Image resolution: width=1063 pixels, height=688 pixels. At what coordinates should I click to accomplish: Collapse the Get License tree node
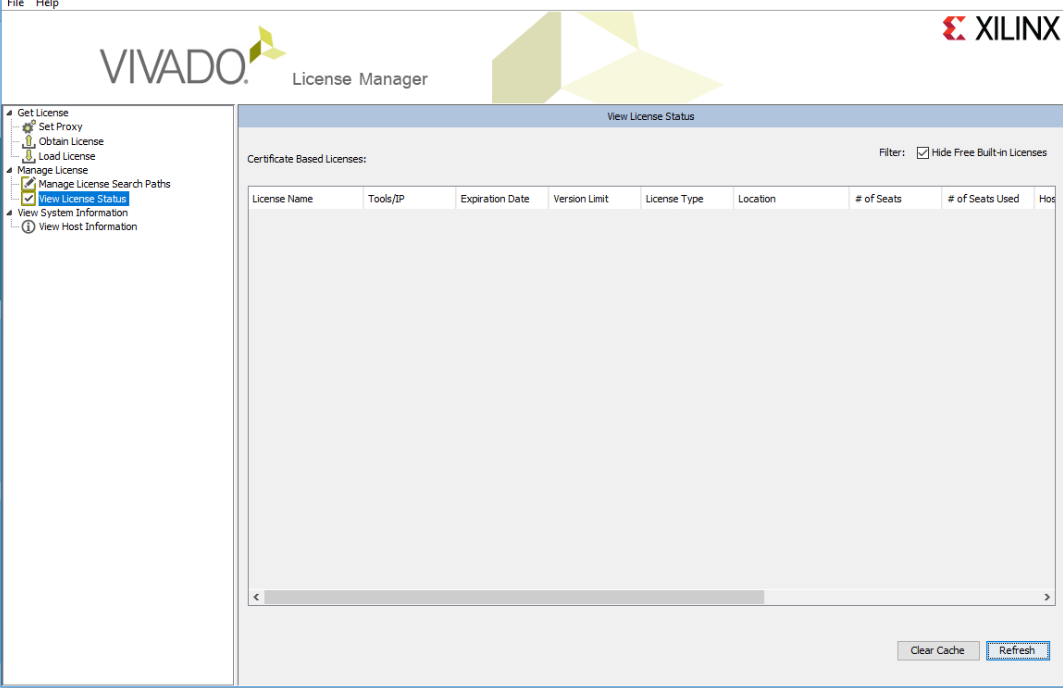(x=10, y=113)
